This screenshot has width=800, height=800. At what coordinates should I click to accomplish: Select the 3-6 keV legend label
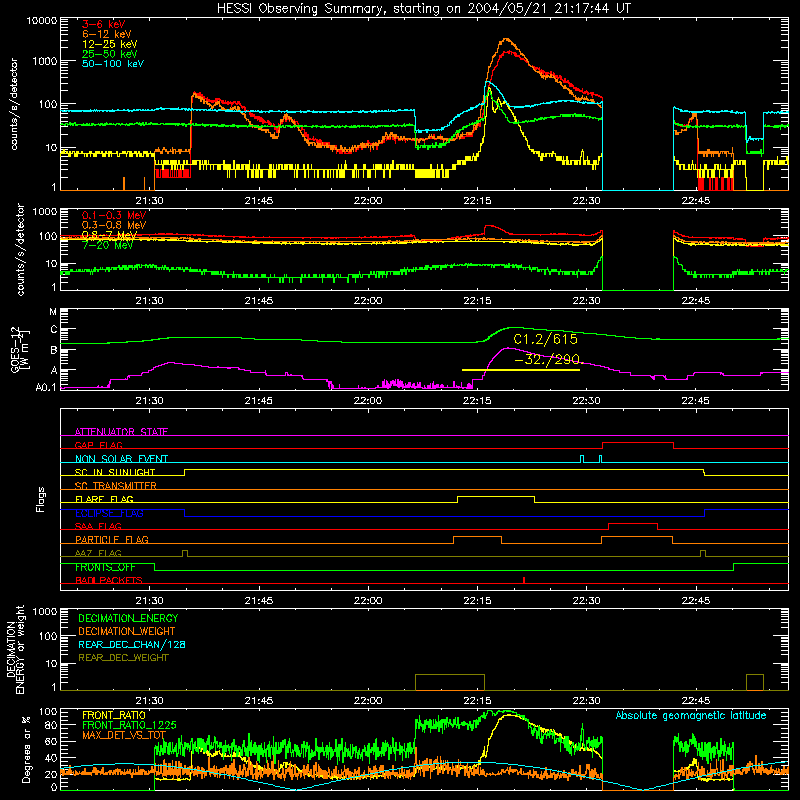(103, 24)
